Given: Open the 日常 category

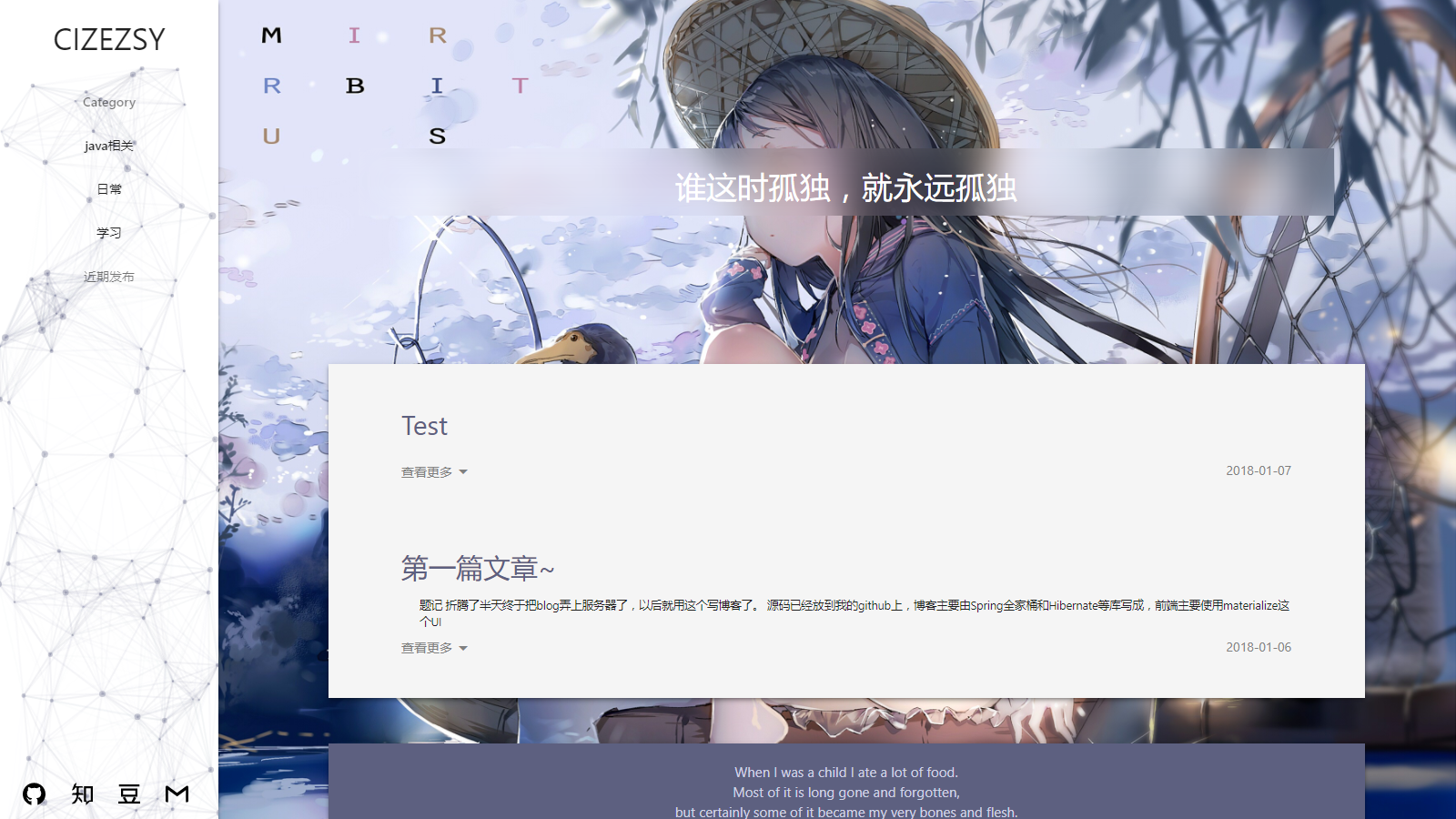Looking at the screenshot, I should pos(109,189).
